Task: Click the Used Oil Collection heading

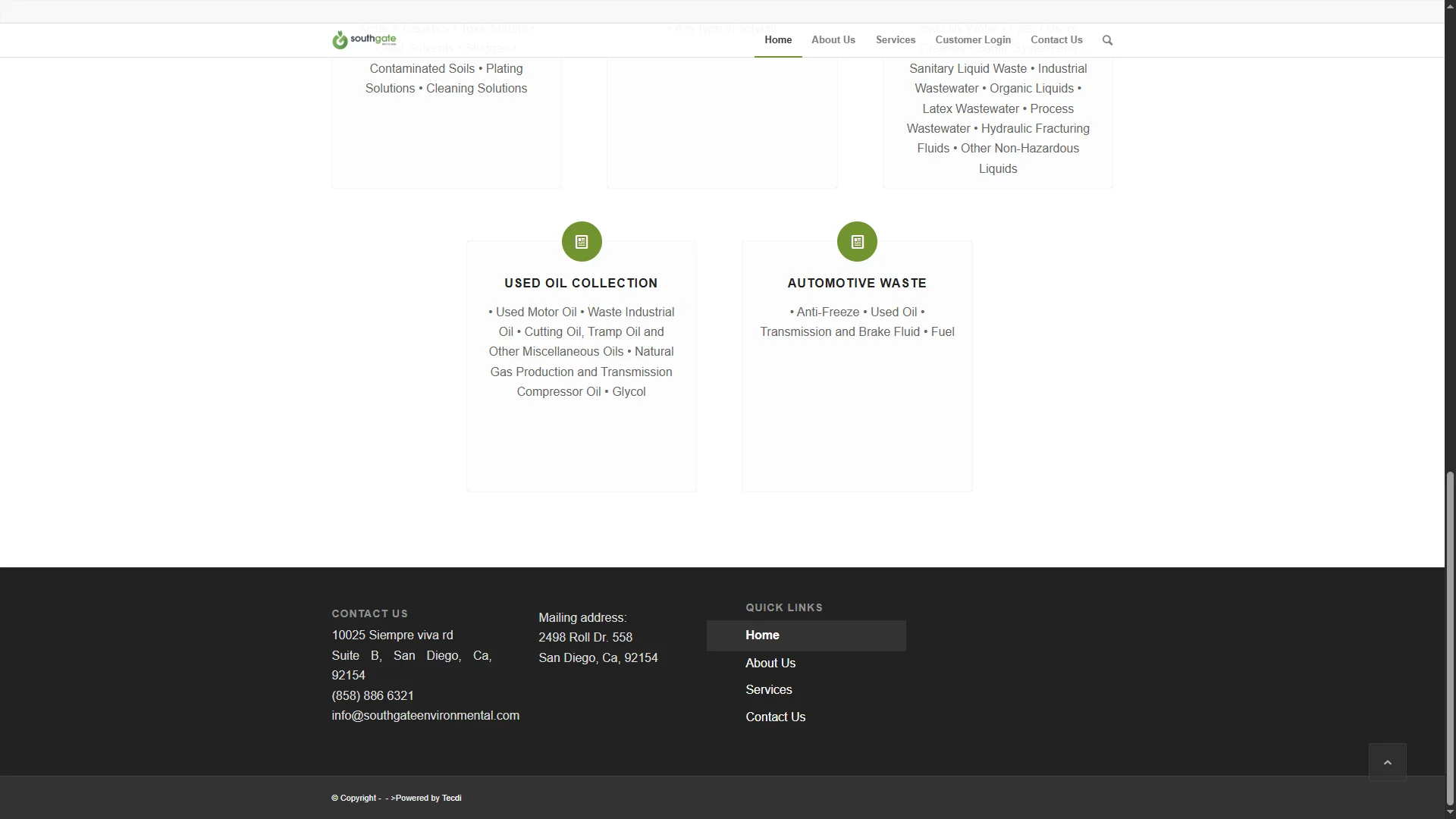Action: pyautogui.click(x=581, y=284)
